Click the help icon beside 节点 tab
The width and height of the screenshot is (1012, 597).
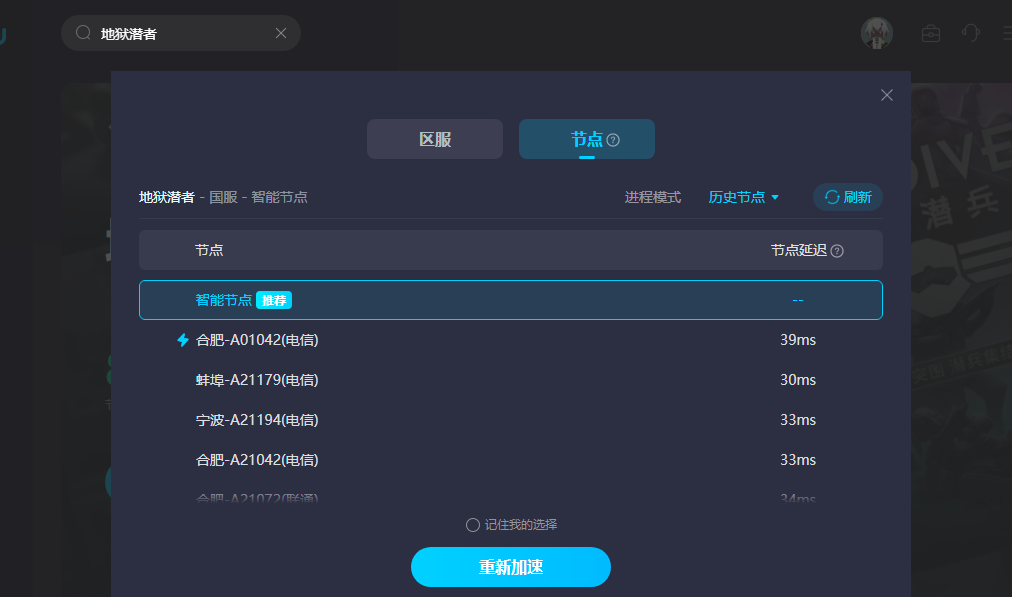(613, 140)
